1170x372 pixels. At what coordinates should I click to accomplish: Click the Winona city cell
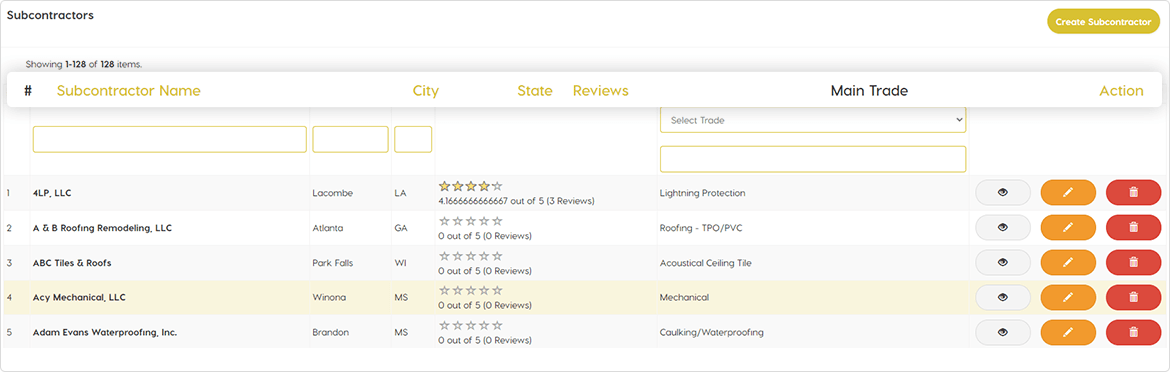click(329, 297)
